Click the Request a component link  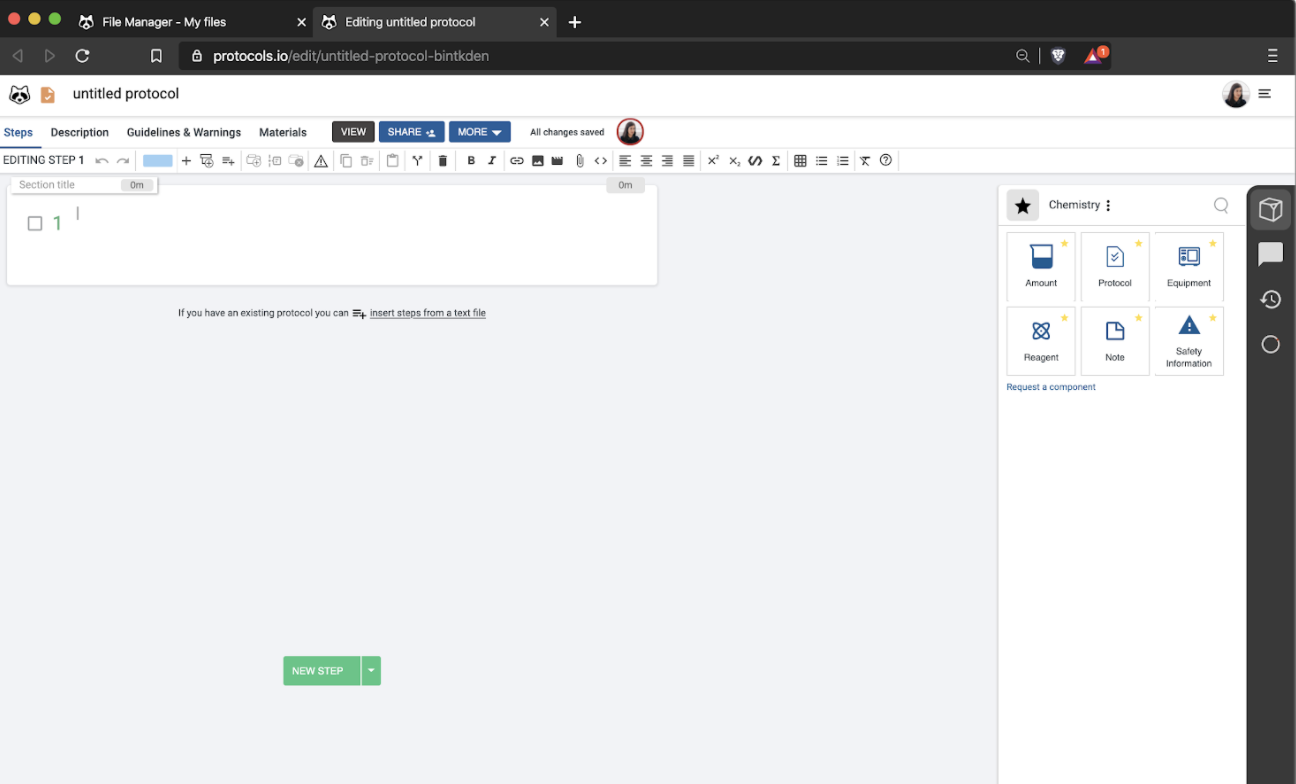(1051, 386)
